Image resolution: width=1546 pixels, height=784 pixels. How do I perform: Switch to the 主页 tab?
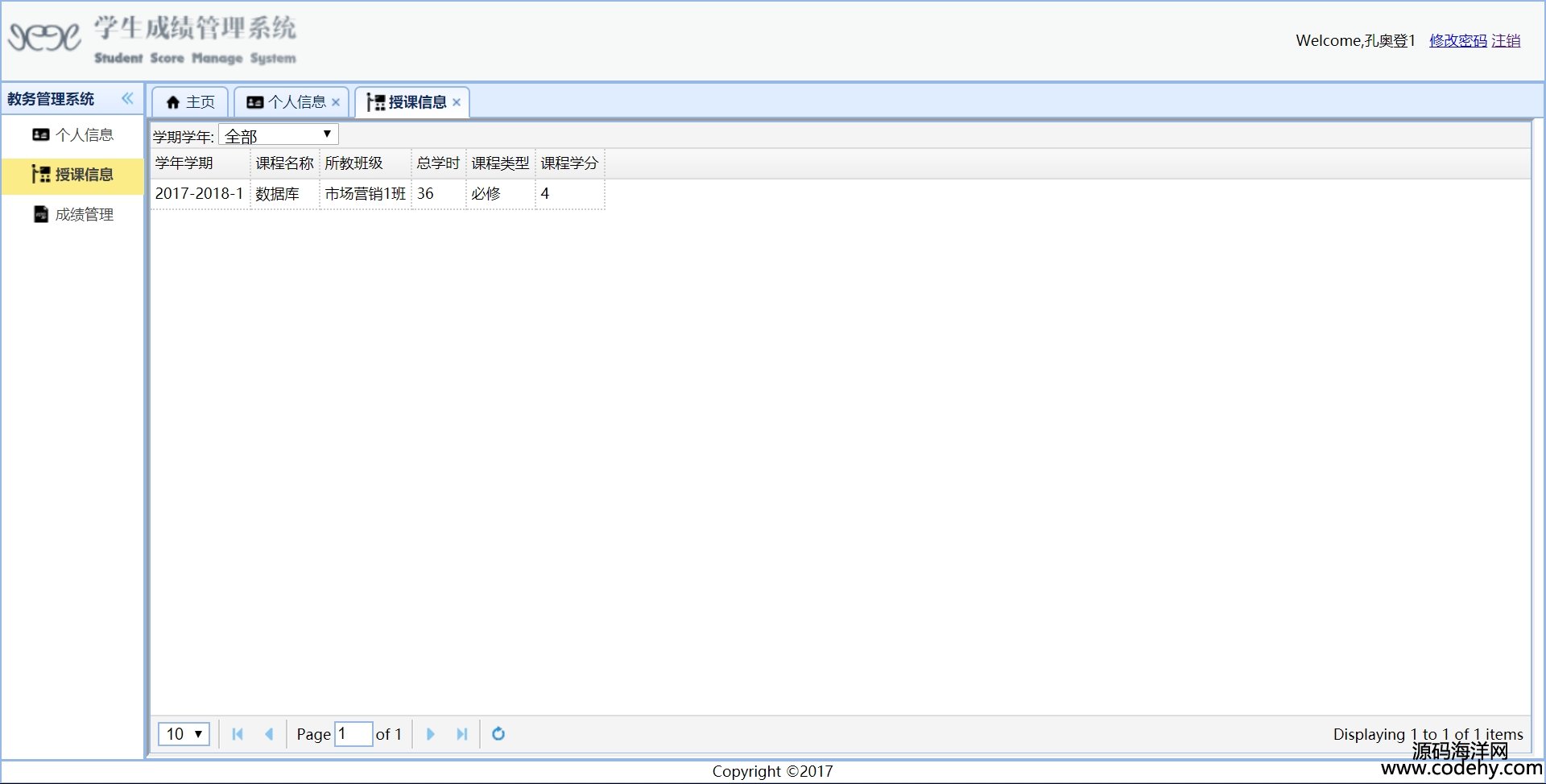191,102
